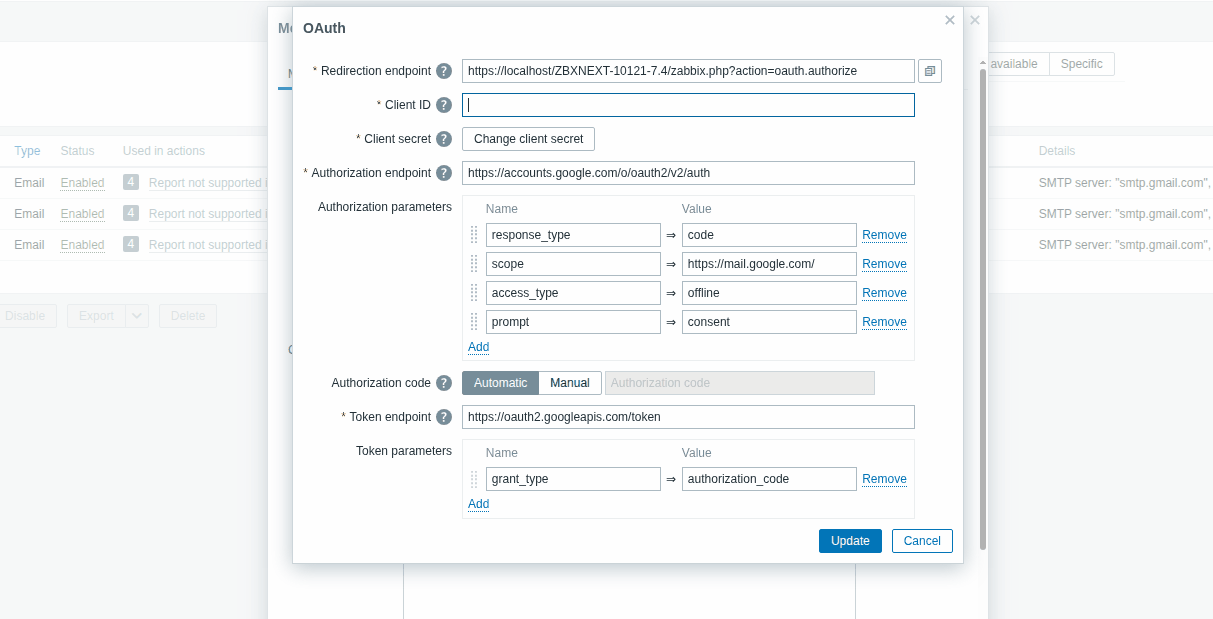Select Automatic authorization code mode
Image resolution: width=1213 pixels, height=619 pixels.
click(500, 383)
